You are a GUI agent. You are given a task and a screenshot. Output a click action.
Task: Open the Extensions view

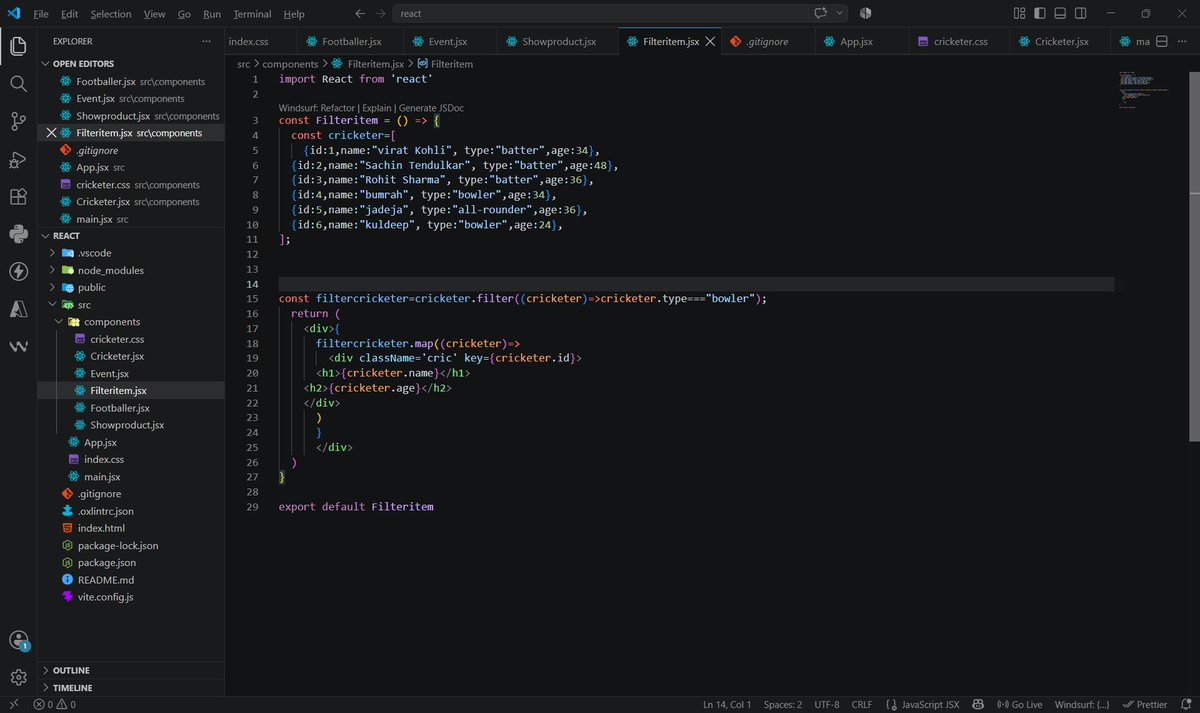tap(18, 197)
